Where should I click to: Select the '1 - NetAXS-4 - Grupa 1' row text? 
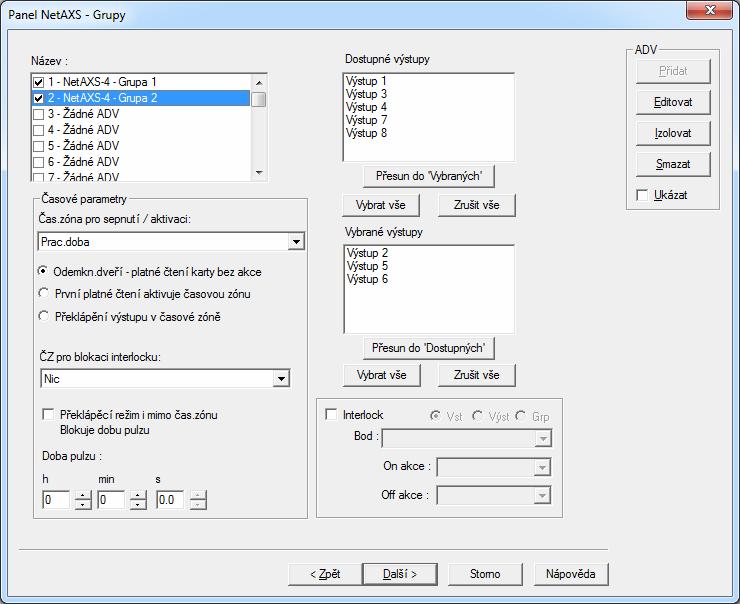[102, 82]
